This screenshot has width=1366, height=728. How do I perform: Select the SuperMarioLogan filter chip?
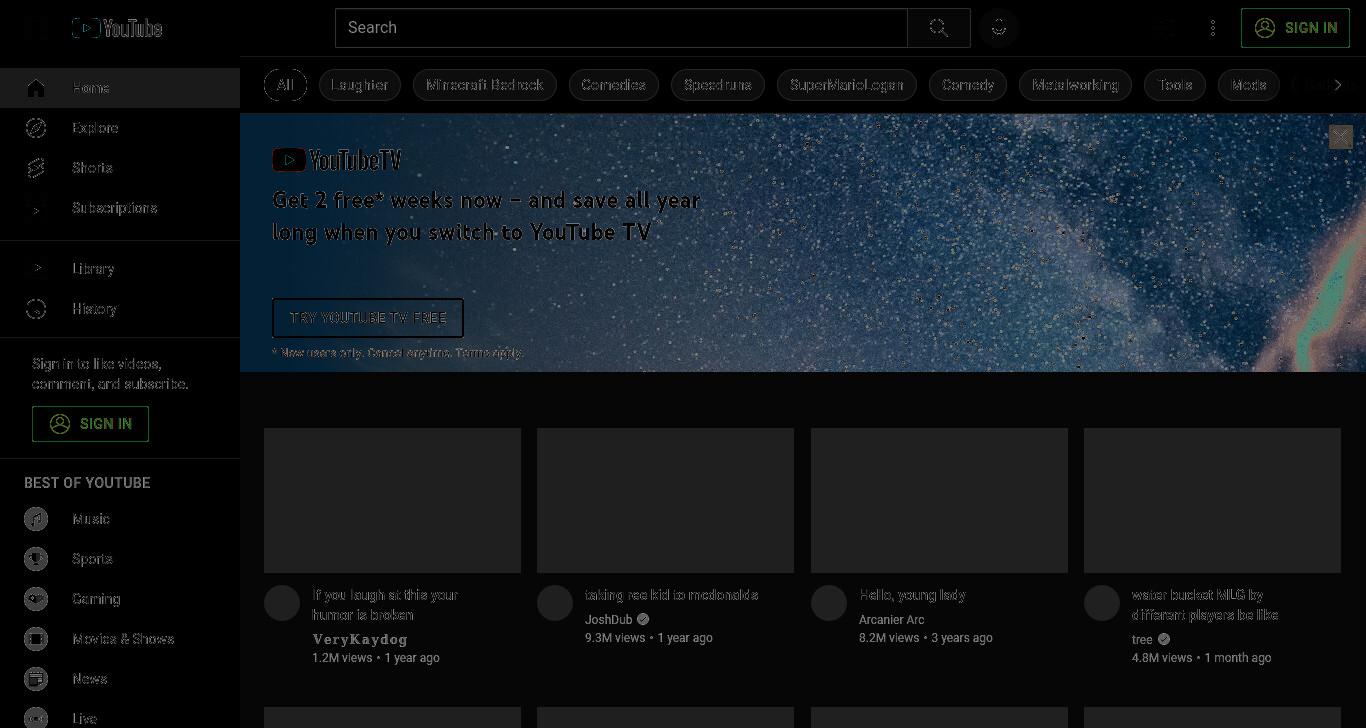tap(847, 85)
